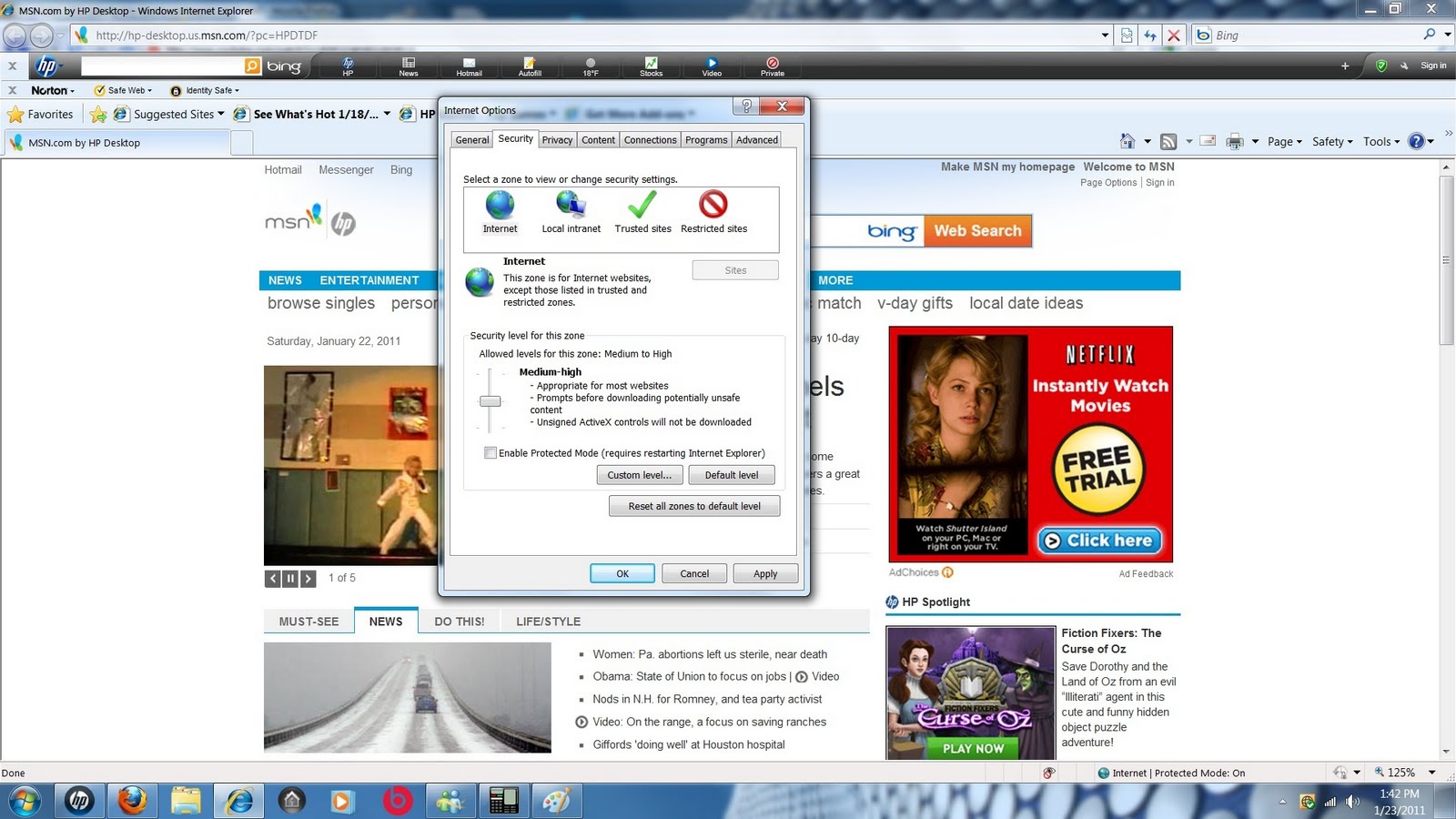Refresh the page with the refresh icon
This screenshot has width=1456, height=819.
pyautogui.click(x=1150, y=35)
